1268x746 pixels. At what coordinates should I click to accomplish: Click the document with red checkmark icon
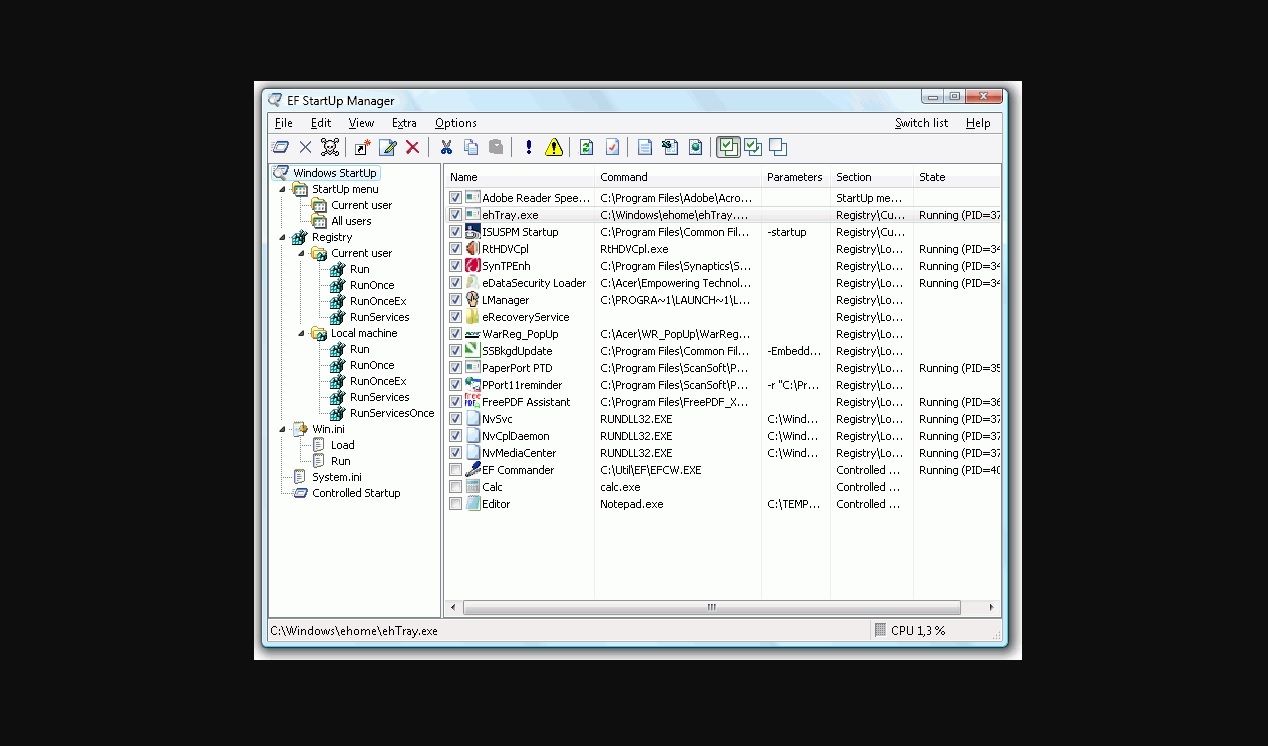point(612,148)
